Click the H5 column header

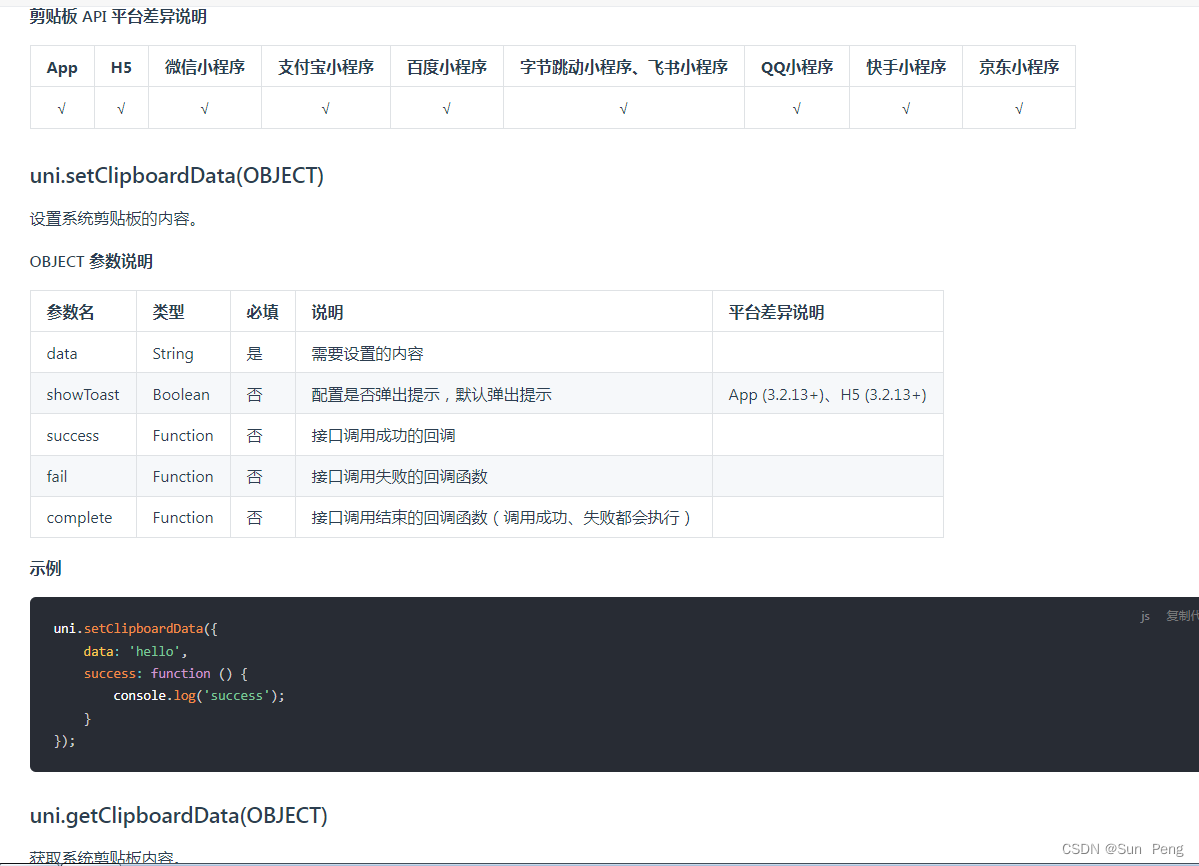tap(120, 67)
